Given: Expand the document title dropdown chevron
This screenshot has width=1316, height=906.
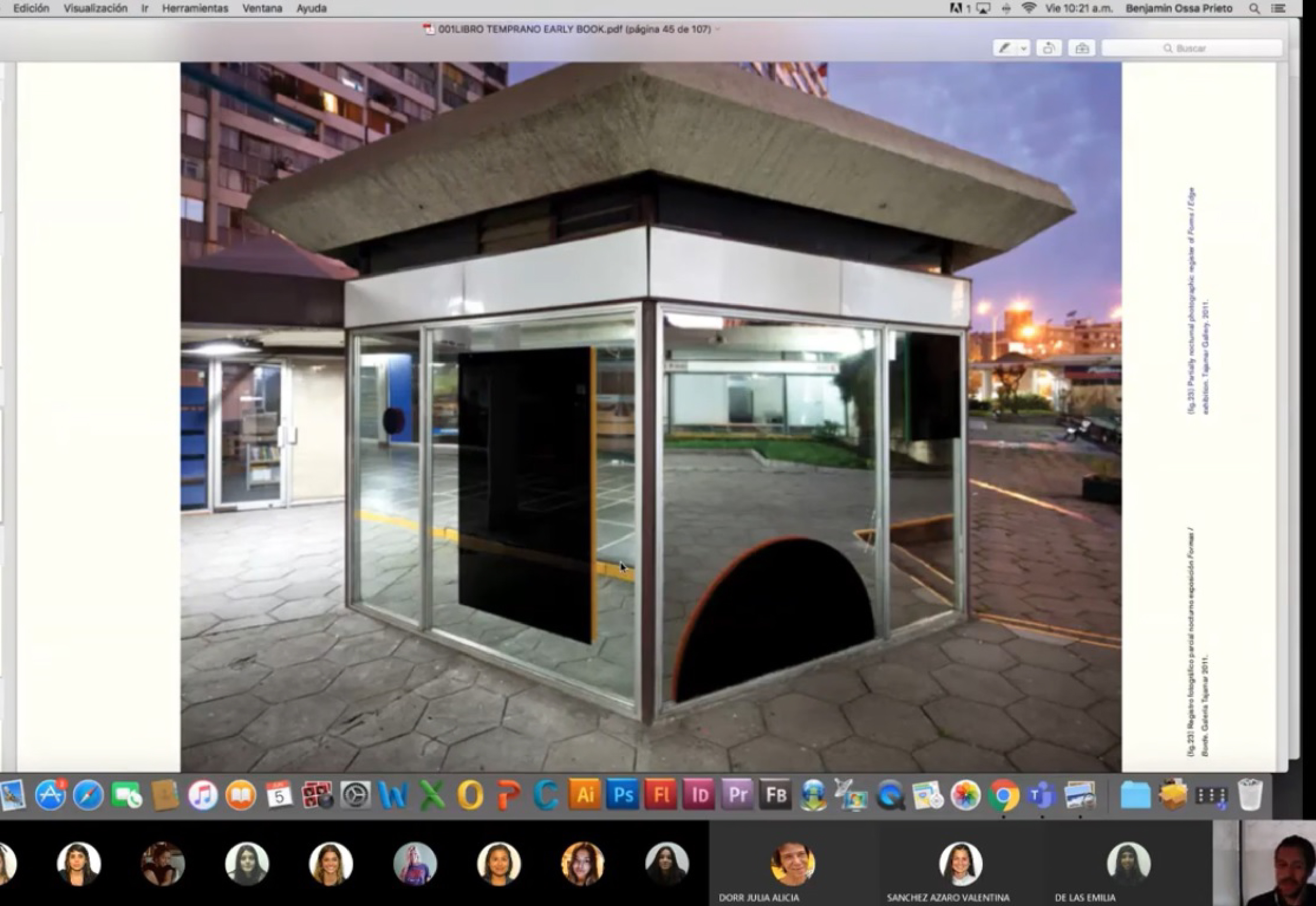Looking at the screenshot, I should click(718, 29).
